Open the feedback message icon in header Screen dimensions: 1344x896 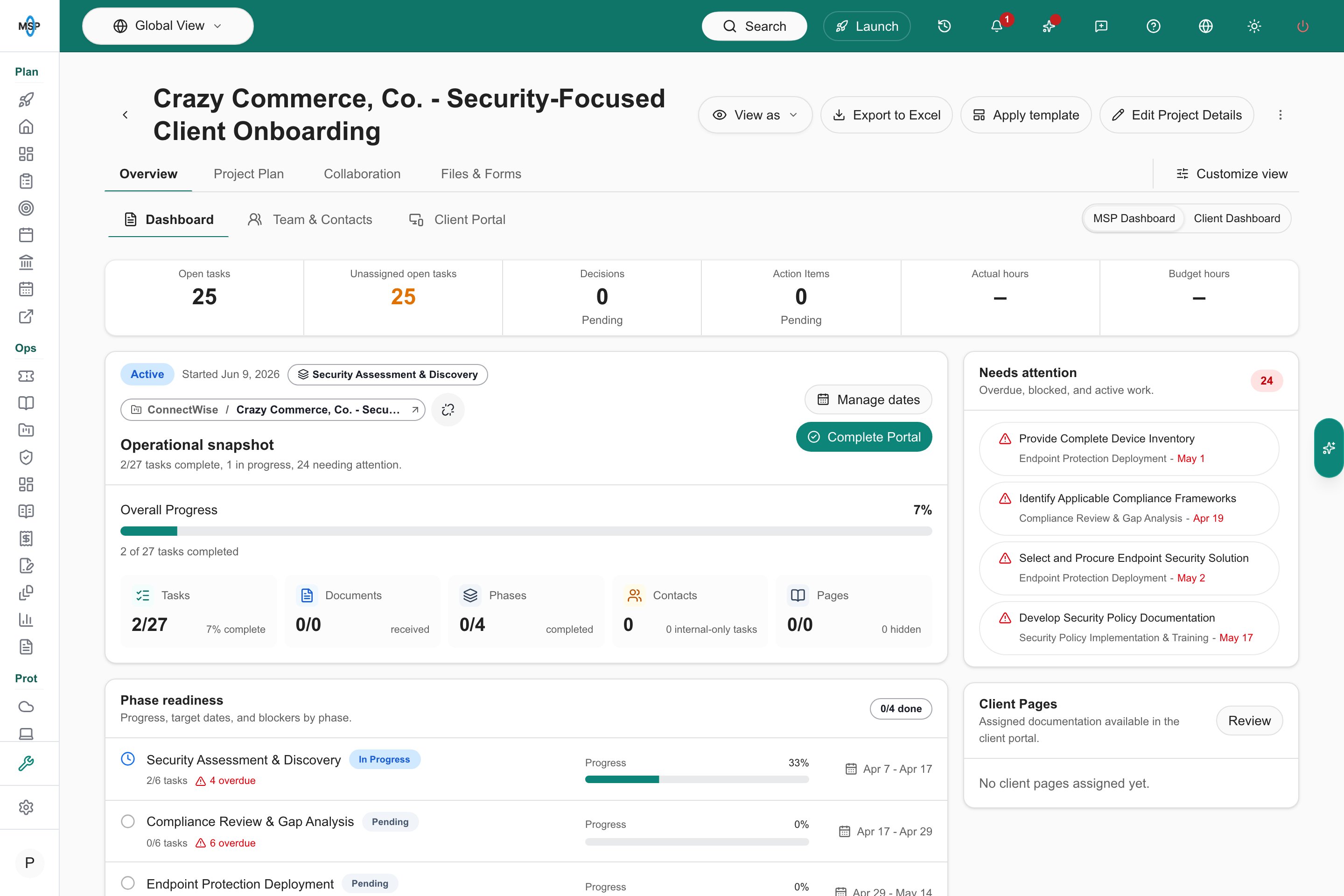(1101, 26)
